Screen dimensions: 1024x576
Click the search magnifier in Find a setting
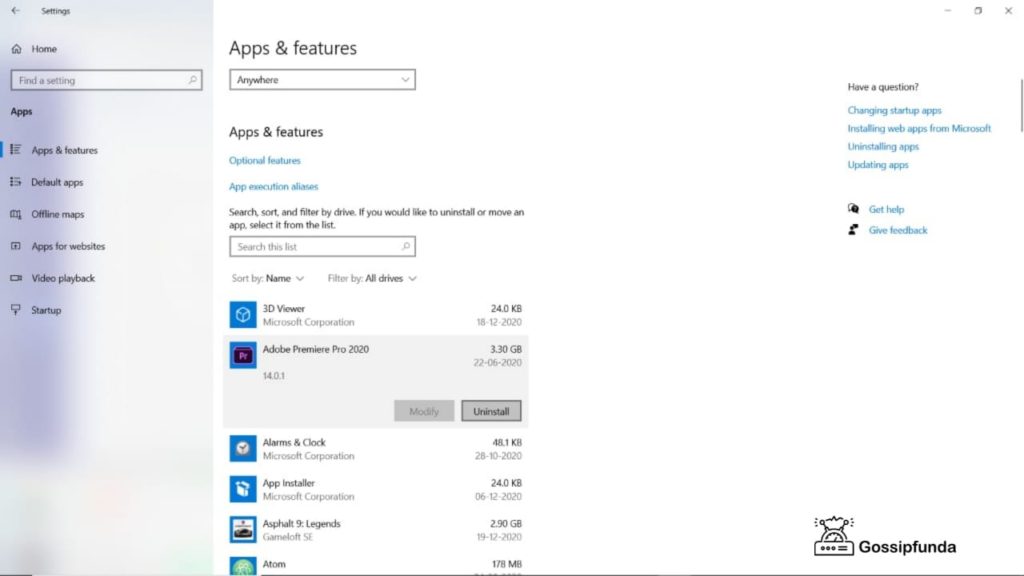pos(193,80)
